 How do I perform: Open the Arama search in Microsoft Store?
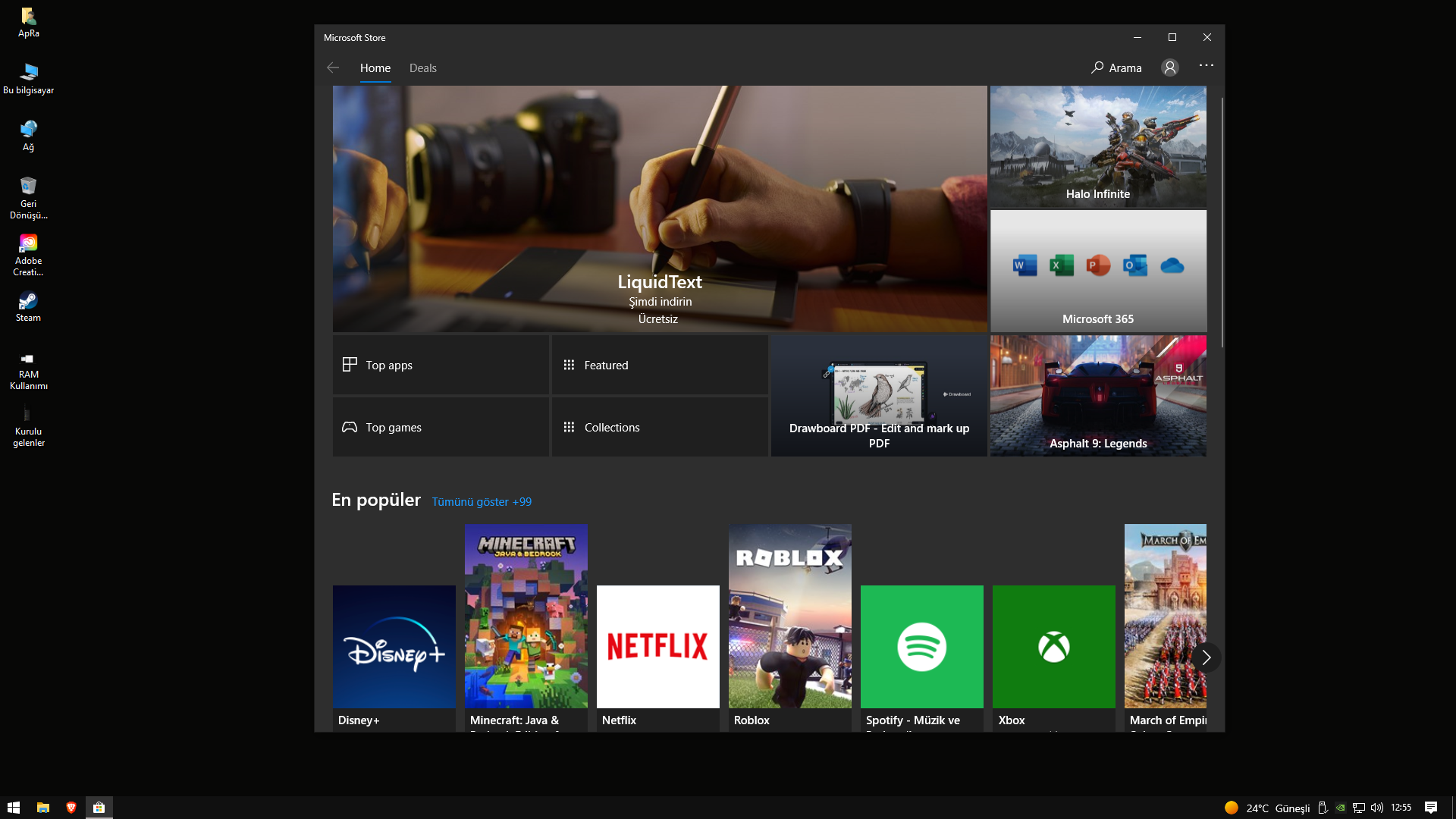[x=1116, y=67]
